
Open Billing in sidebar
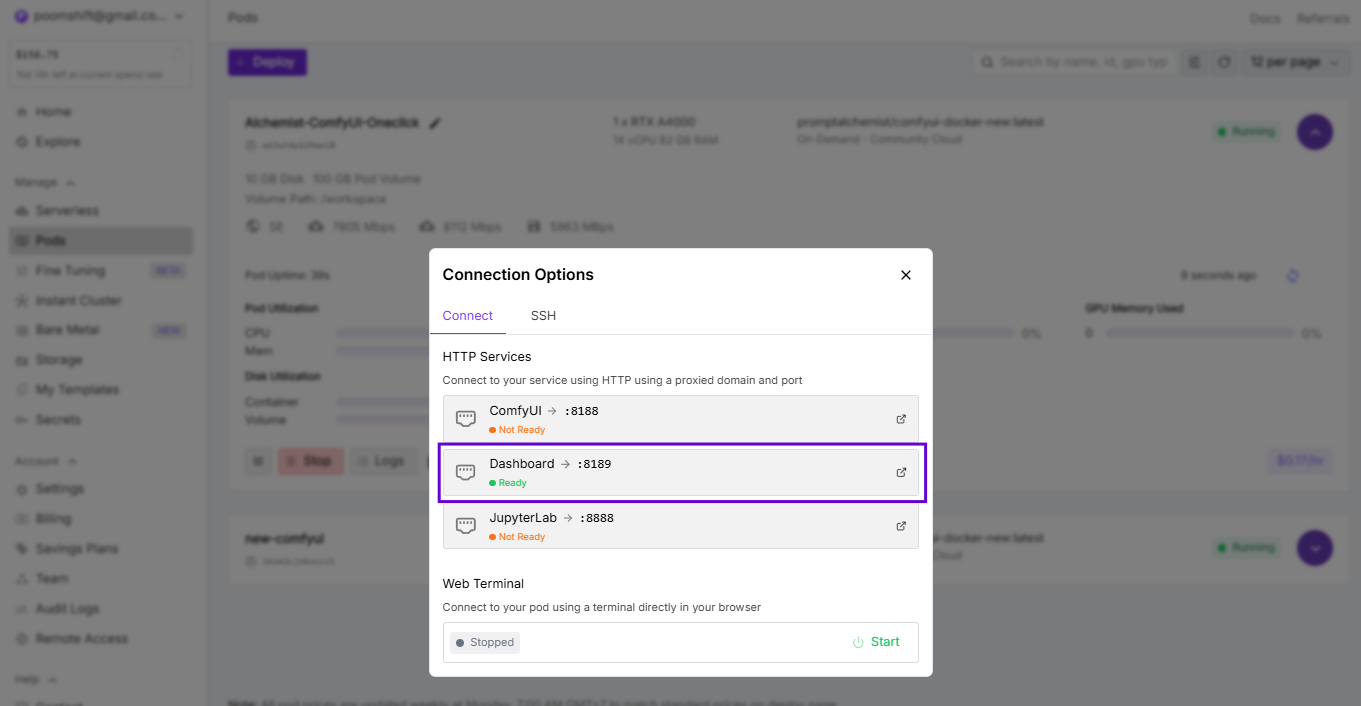click(53, 519)
